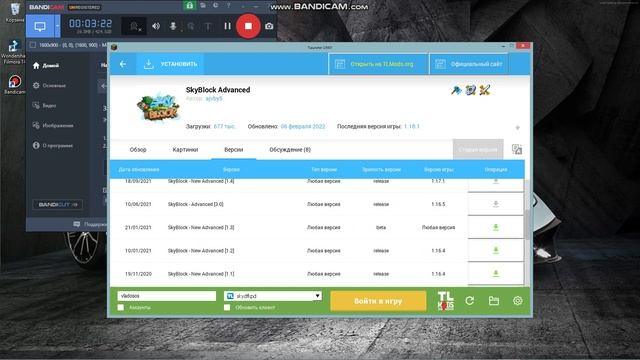Open the Официальный сайт link button
Image resolution: width=640 pixels, height=360 pixels.
469,64
